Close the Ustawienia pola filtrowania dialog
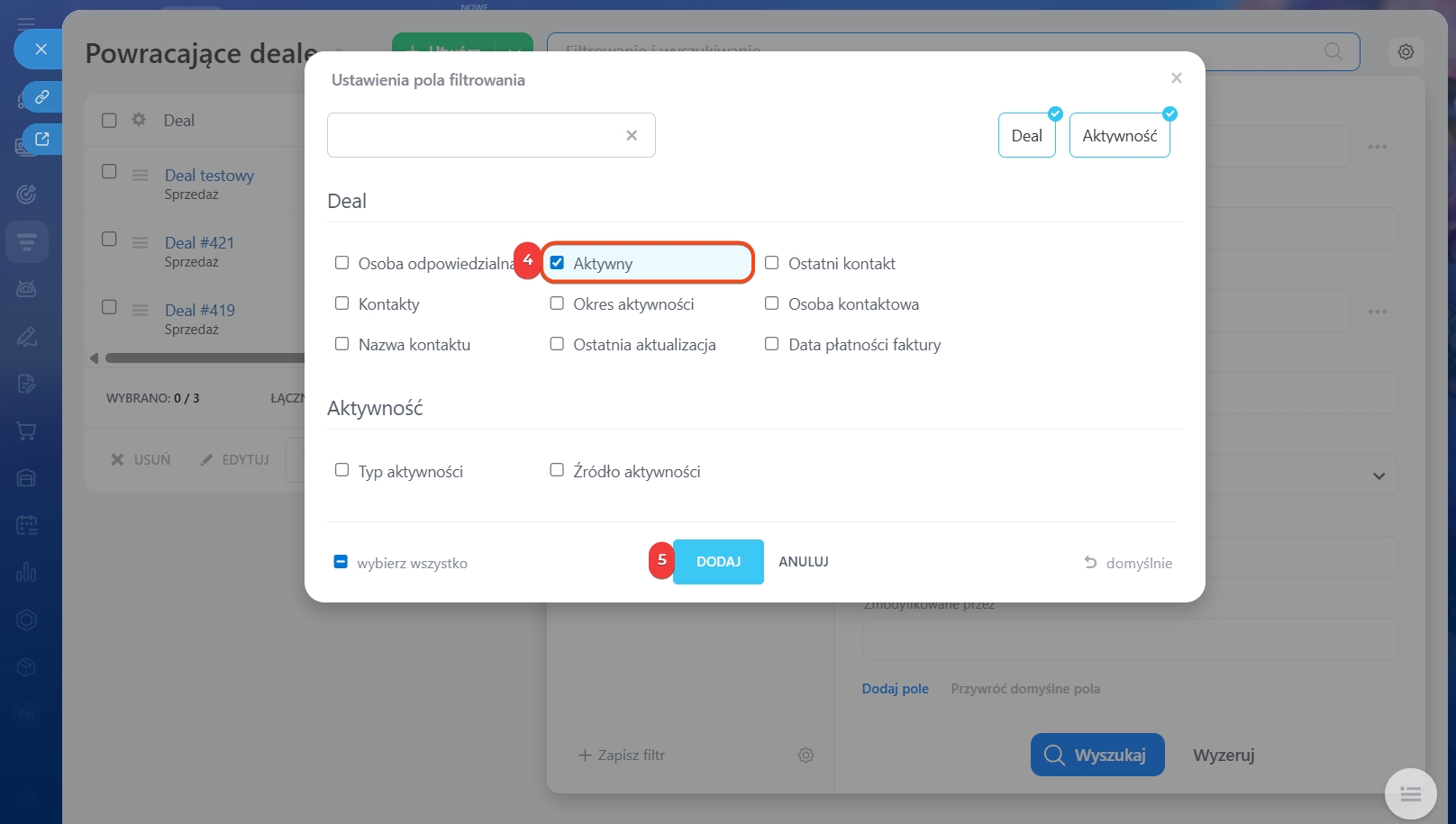 coord(1176,78)
